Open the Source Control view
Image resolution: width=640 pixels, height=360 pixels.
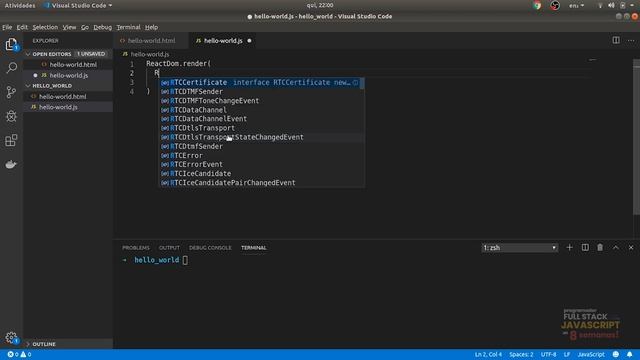[x=11, y=92]
